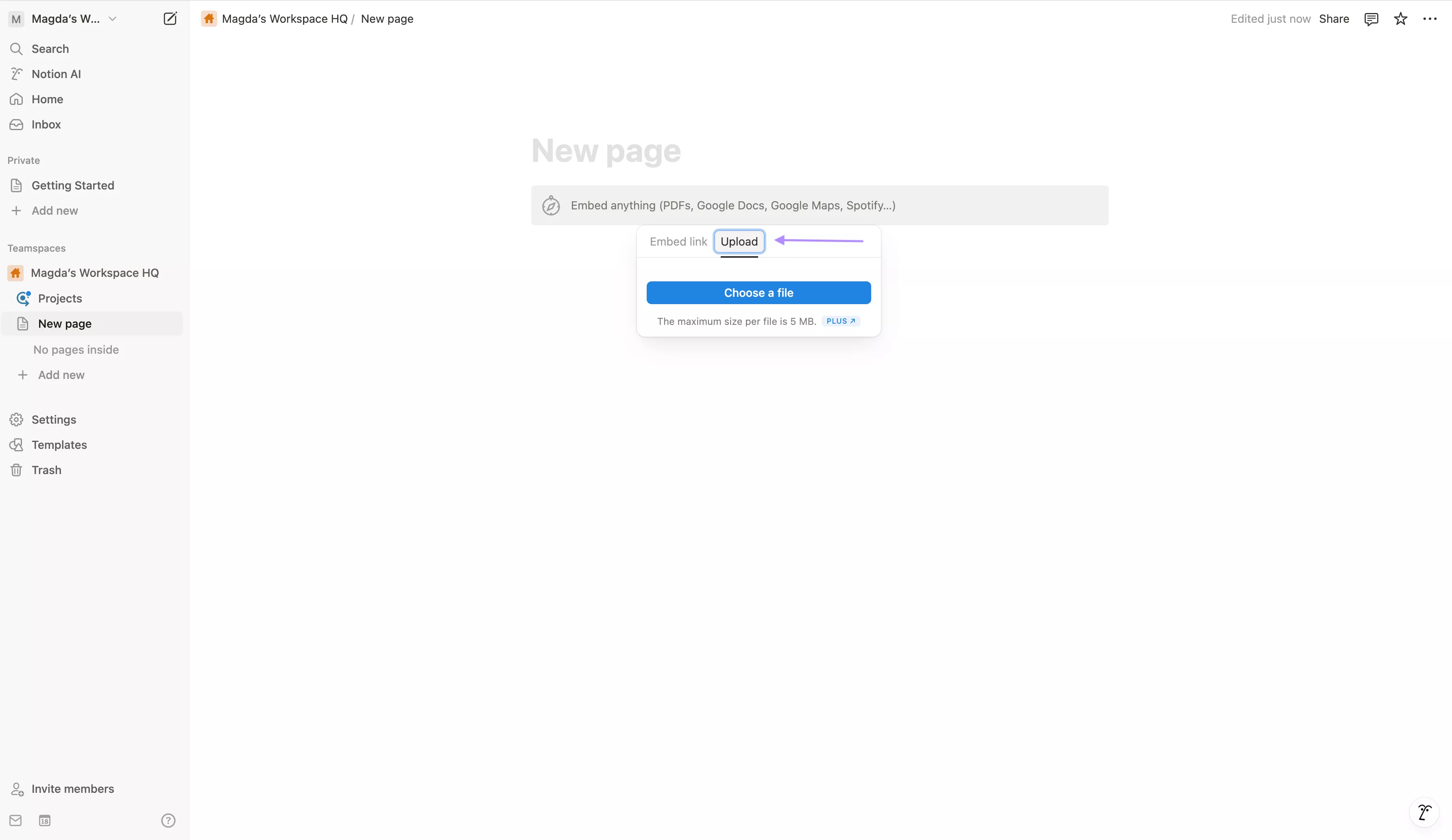Open Trash from the sidebar
Screen dimensions: 1452x840
46,470
